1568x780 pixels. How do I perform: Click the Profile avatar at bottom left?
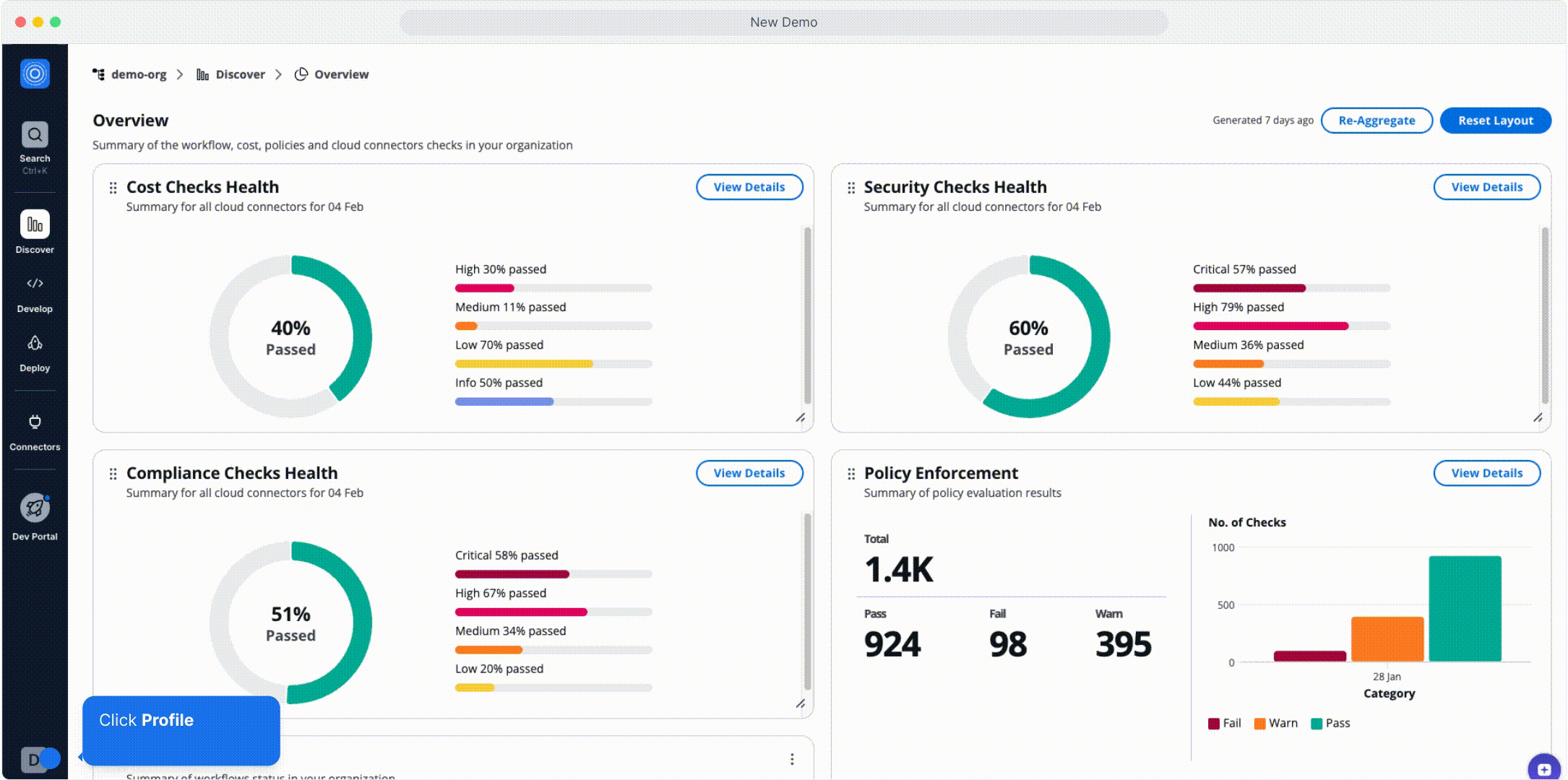click(33, 759)
